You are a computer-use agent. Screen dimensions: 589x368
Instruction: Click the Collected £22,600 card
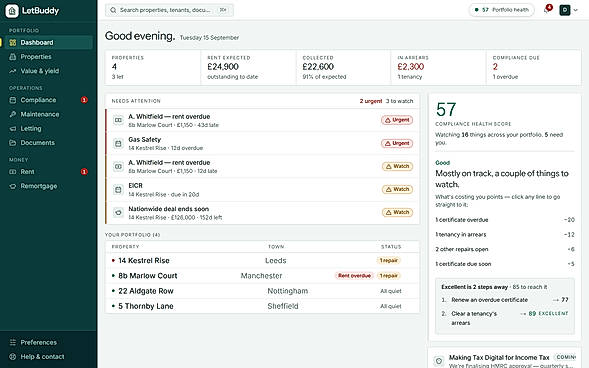343,68
